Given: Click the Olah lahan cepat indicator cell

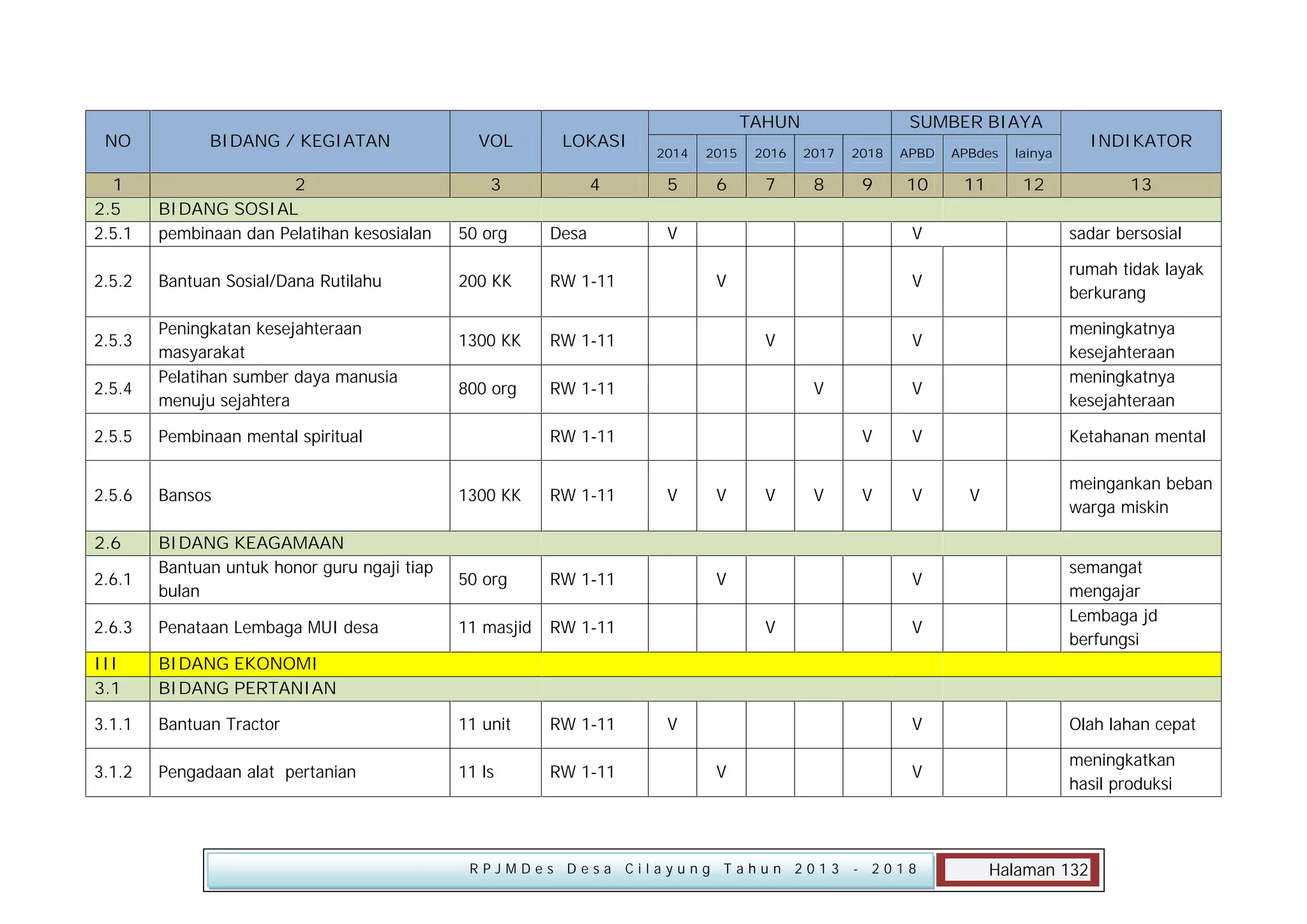Looking at the screenshot, I should pos(1131,724).
